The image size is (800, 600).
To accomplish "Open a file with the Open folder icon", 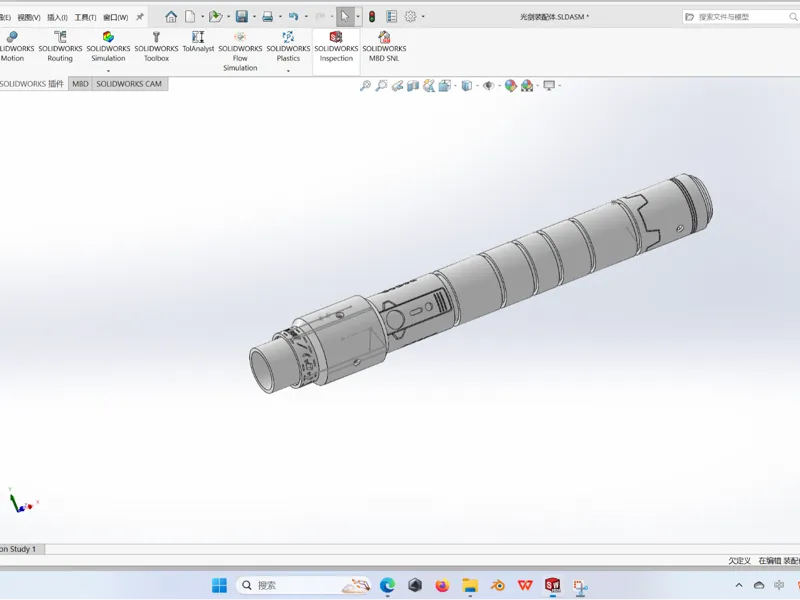I will click(x=216, y=17).
